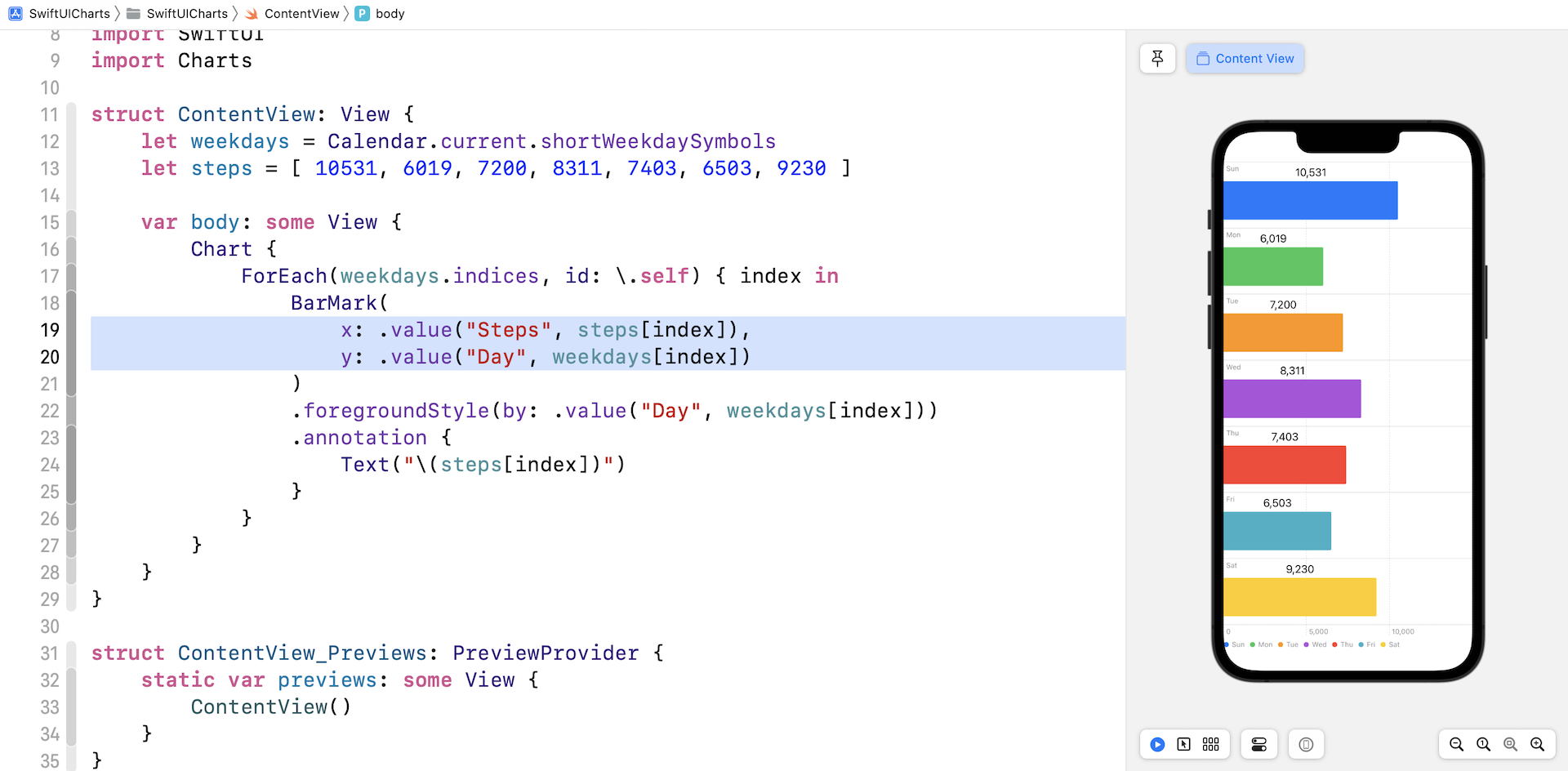Image resolution: width=1568 pixels, height=771 pixels.
Task: Click the purple Wednesday bar in preview
Action: coord(1291,399)
